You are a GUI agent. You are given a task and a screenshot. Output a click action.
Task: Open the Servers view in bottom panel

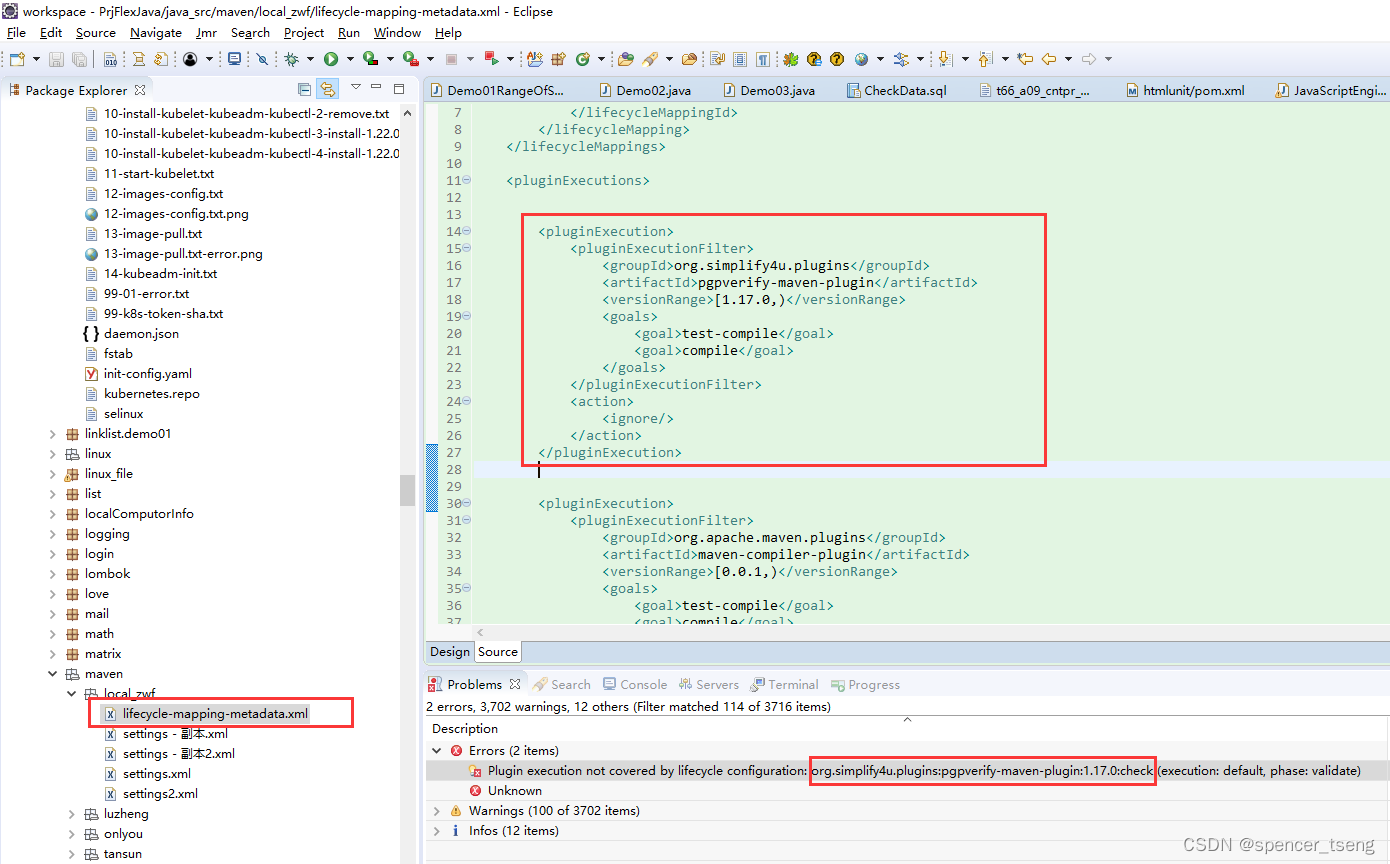(x=716, y=684)
